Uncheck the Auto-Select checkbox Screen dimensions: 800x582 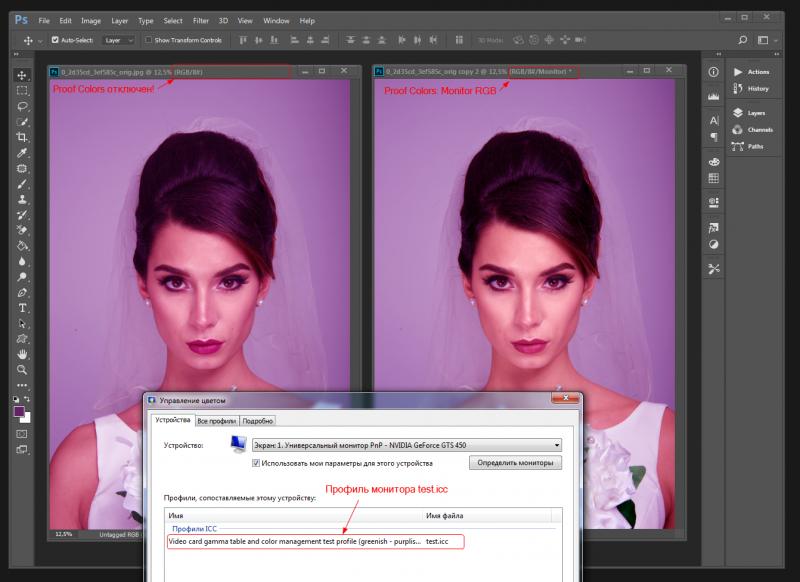click(55, 40)
